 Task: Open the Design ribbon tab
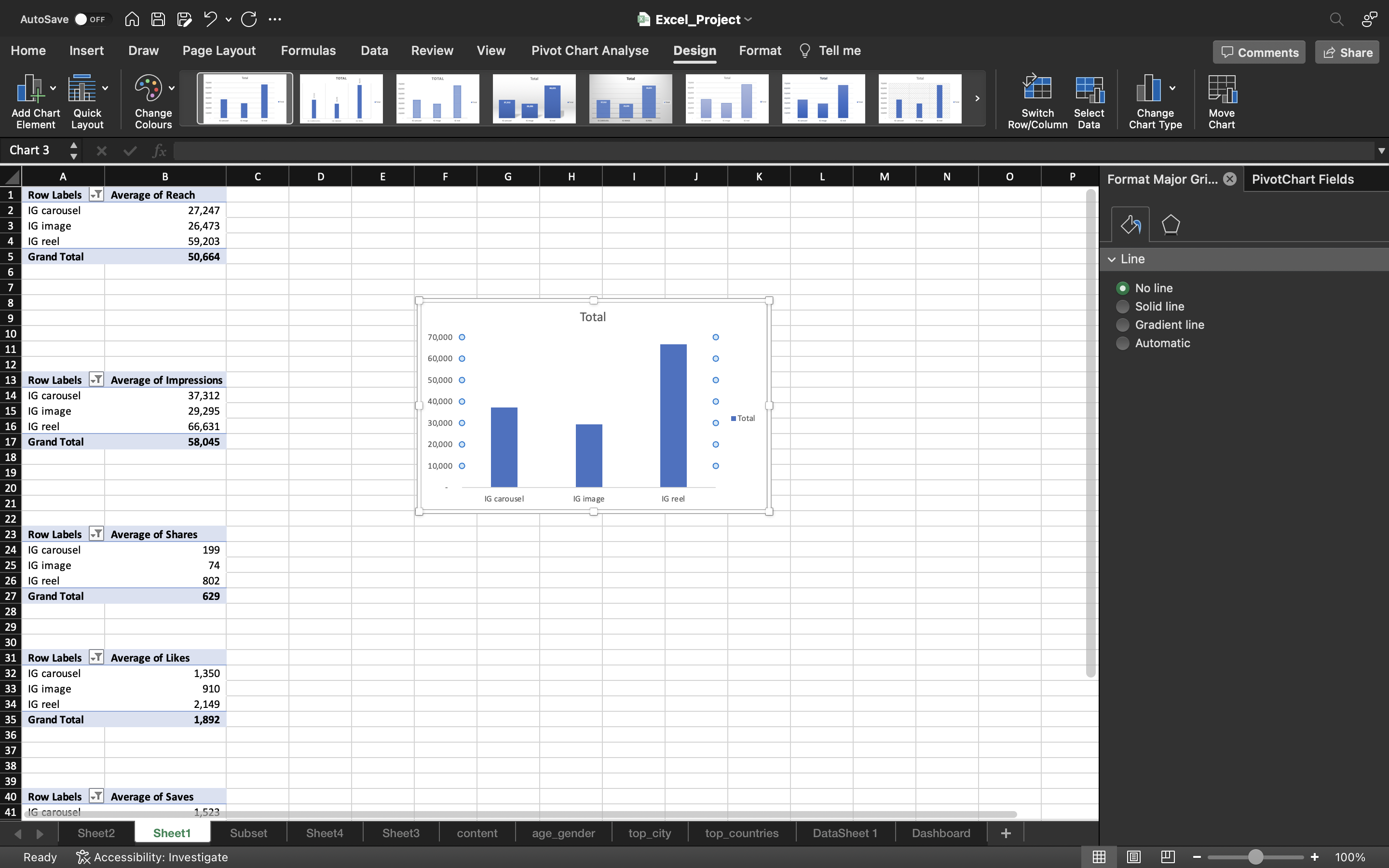point(694,51)
